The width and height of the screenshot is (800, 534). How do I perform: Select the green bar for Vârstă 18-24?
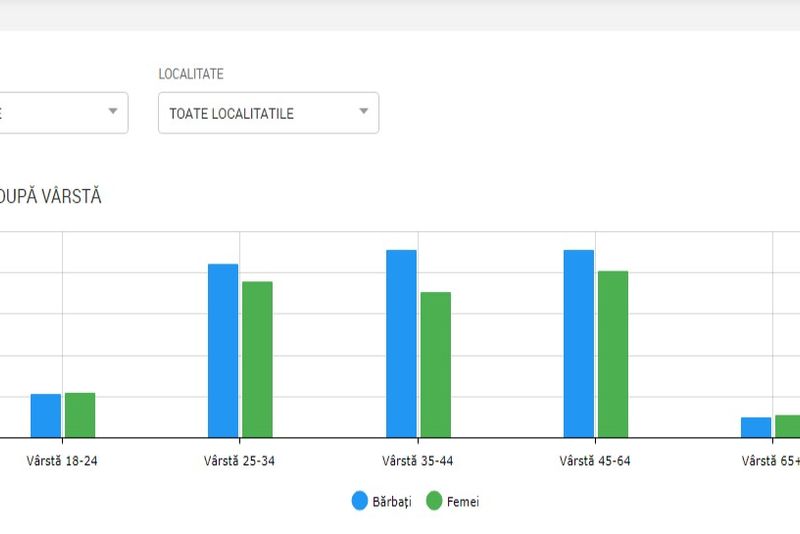[x=80, y=415]
